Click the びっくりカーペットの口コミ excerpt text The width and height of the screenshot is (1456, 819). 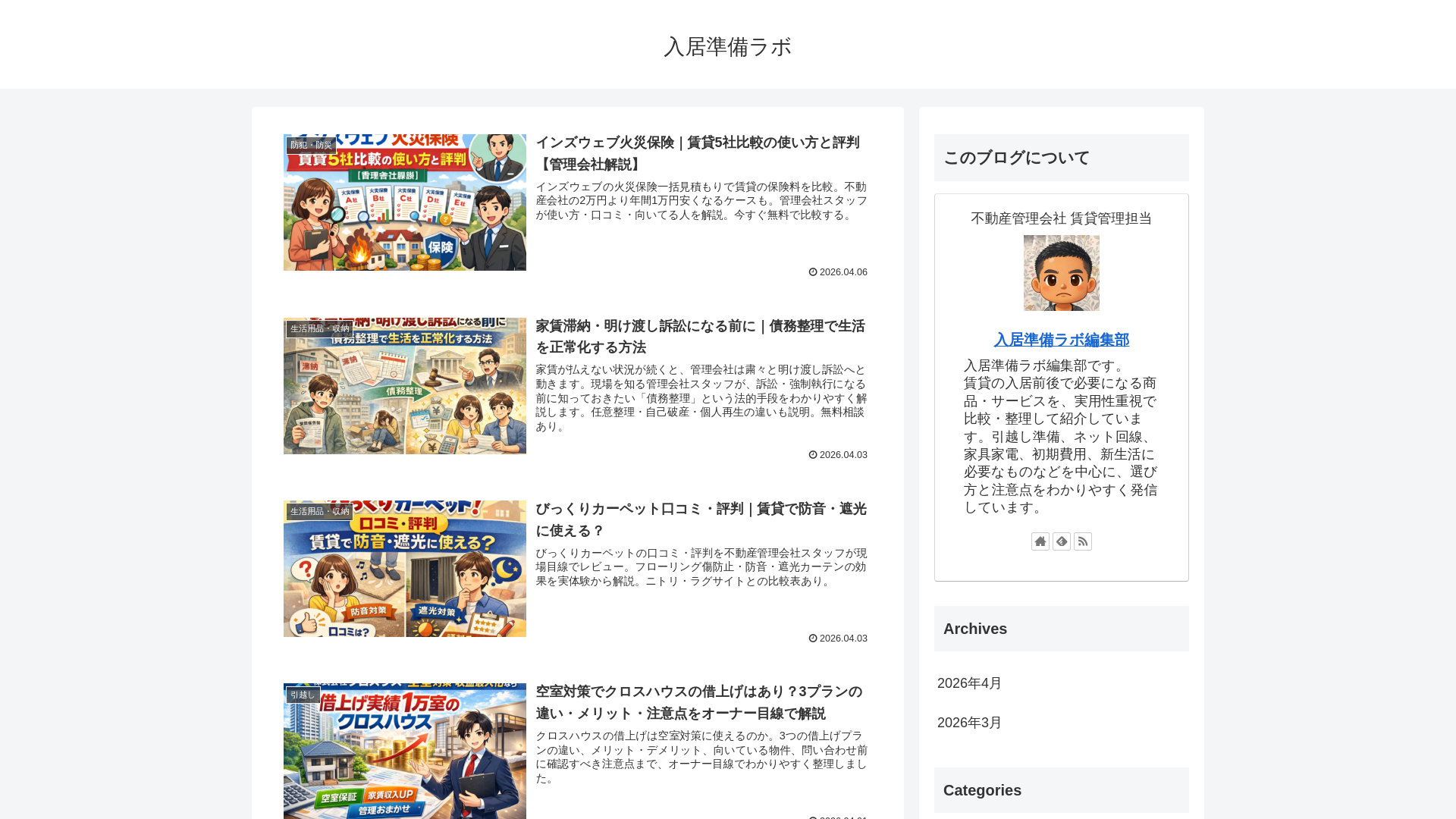tap(701, 567)
